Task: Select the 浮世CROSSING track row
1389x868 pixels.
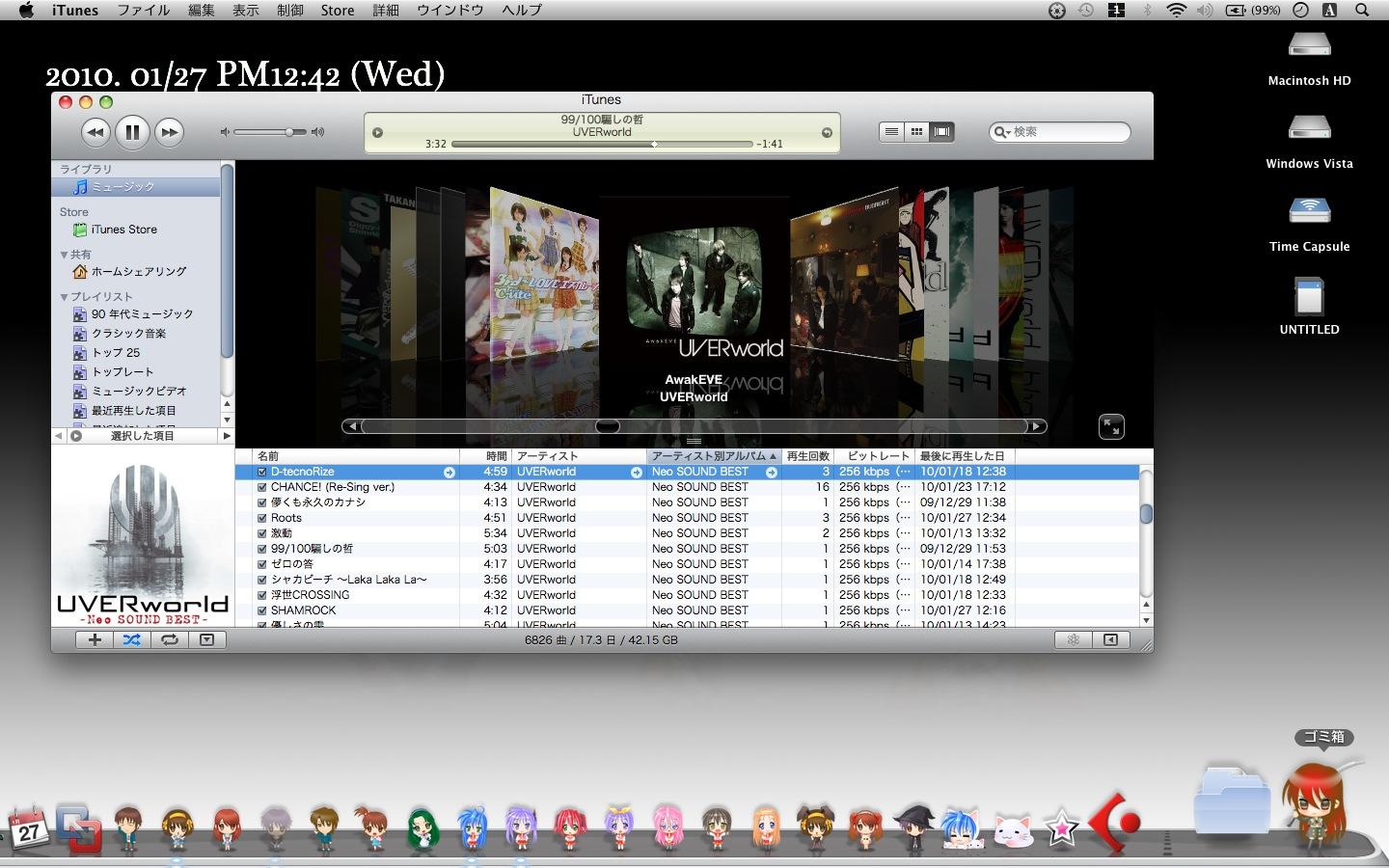Action: click(x=687, y=595)
